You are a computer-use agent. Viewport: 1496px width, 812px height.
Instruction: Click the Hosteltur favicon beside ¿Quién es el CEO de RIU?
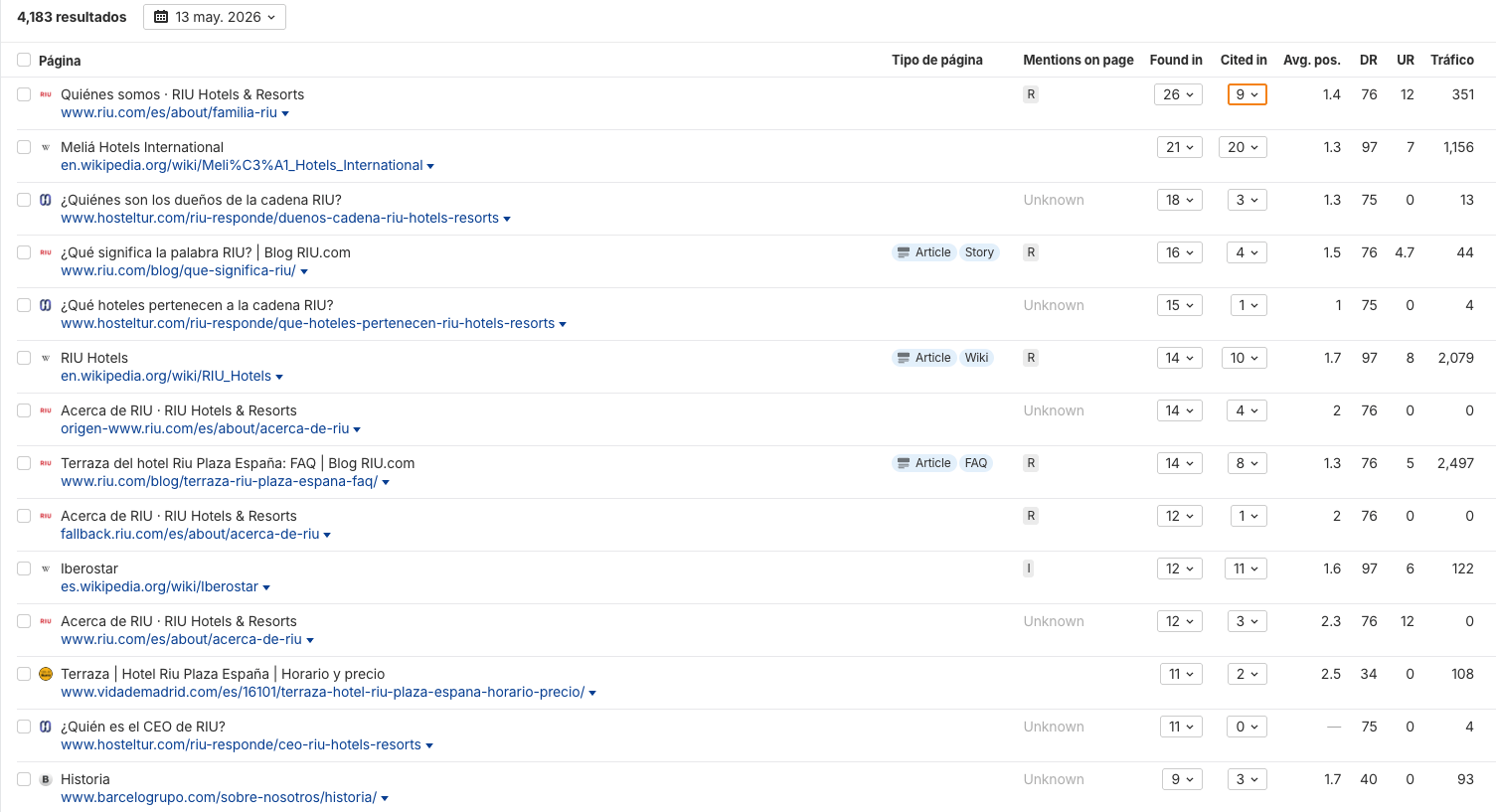point(46,727)
